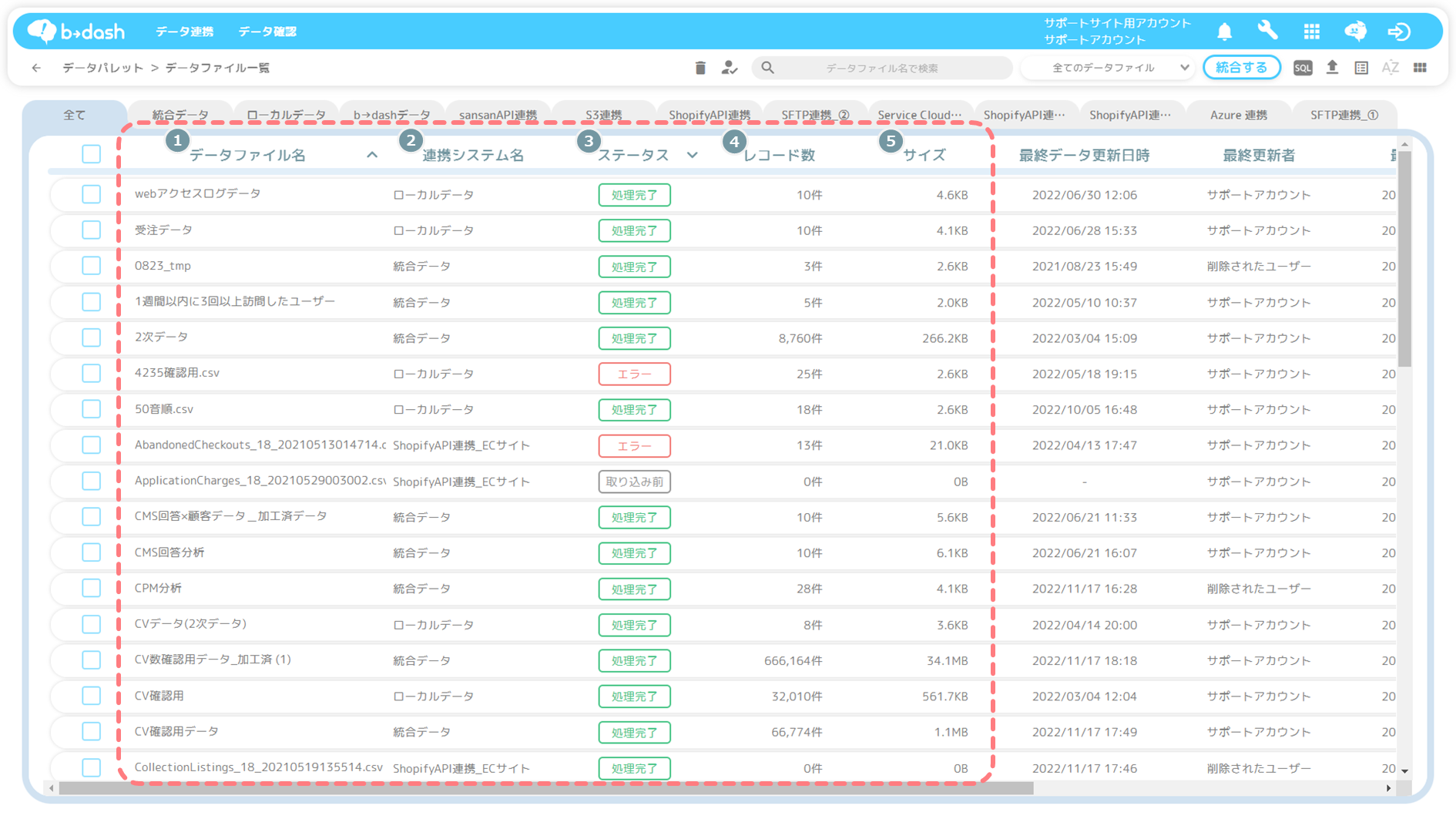Screen dimensions: 1456x819
Task: Click the support chat bird icon
Action: 1355,31
